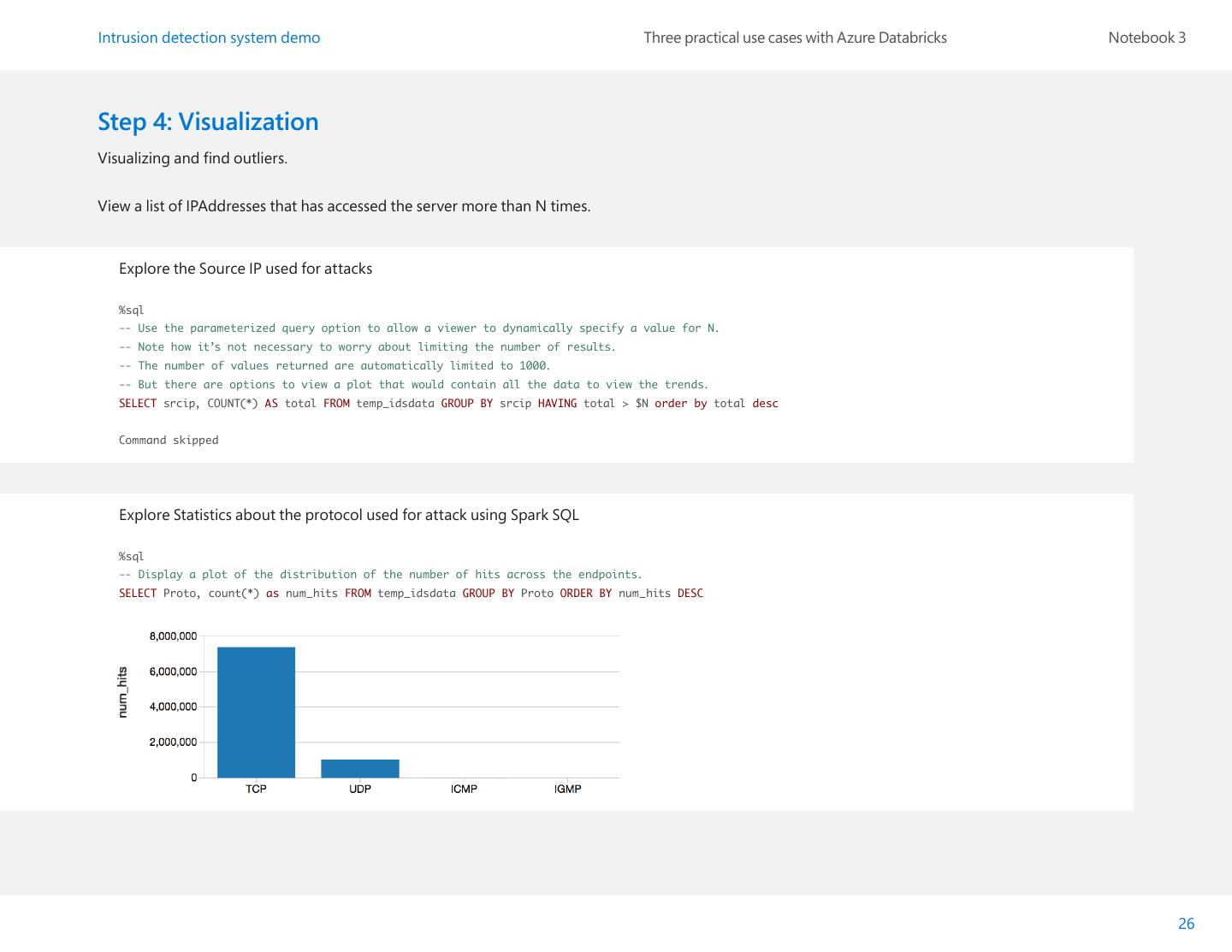Click the Command skipped output text
Image resolution: width=1232 pixels, height=952 pixels.
click(x=169, y=441)
